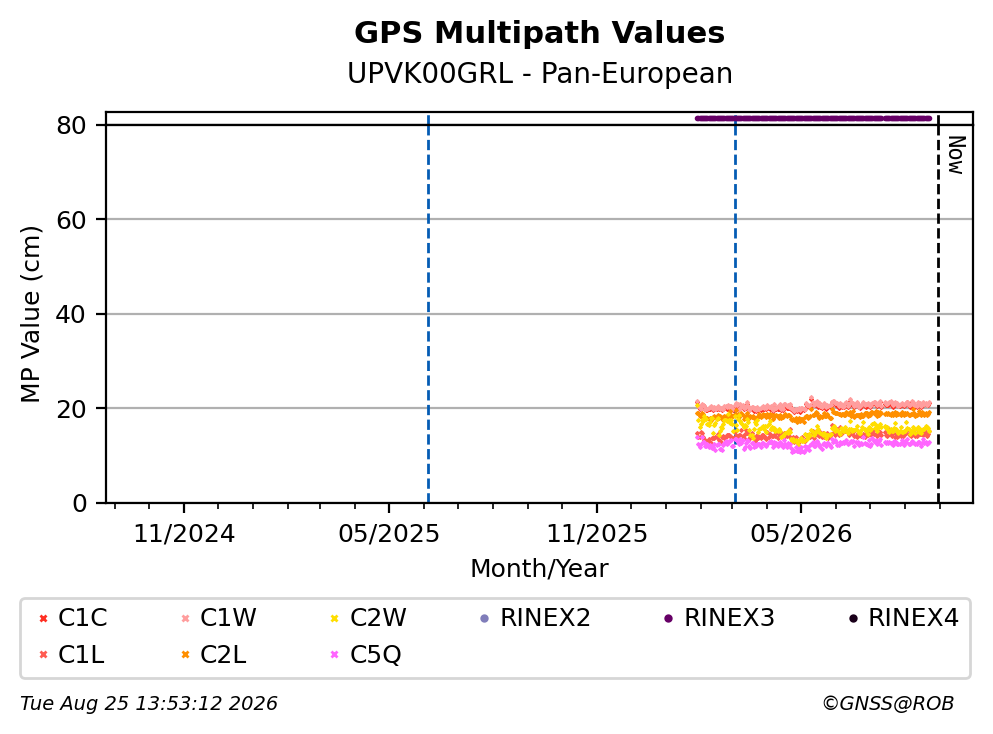Viewport: 993px width, 734px height.
Task: Click the blue dashed line near 03/2026
Action: tap(735, 308)
